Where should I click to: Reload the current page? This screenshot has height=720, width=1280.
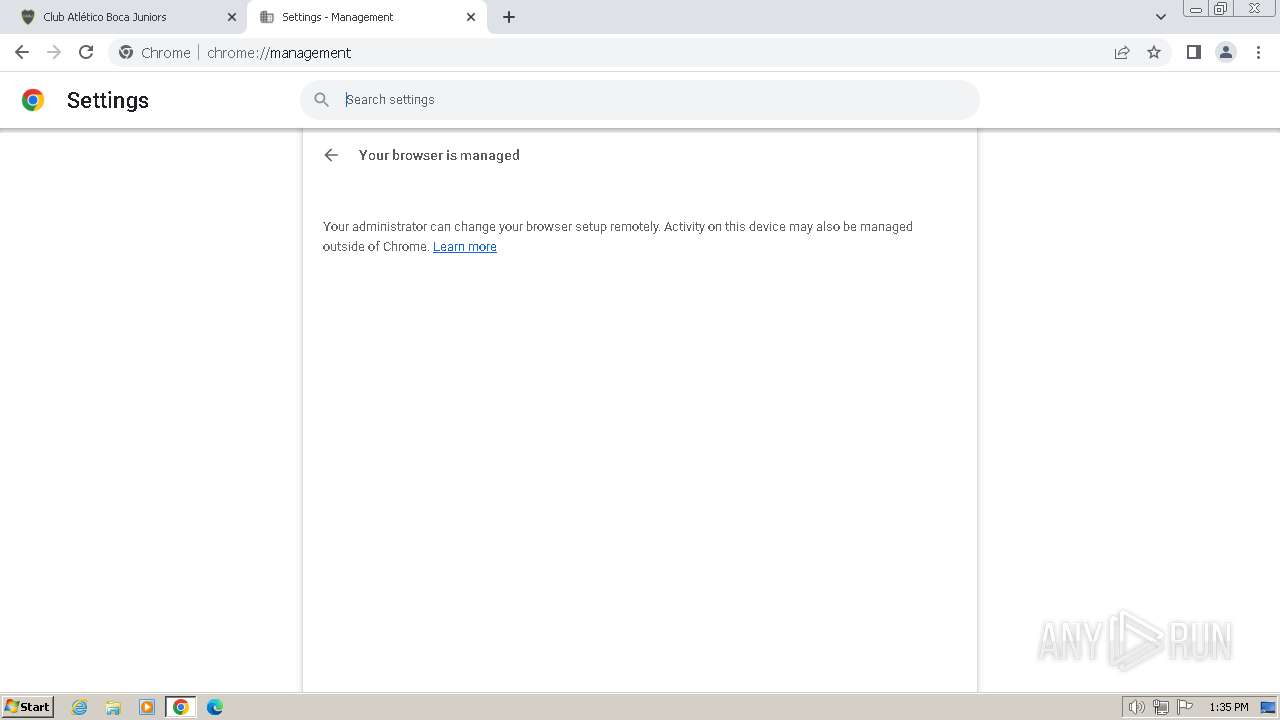point(86,52)
